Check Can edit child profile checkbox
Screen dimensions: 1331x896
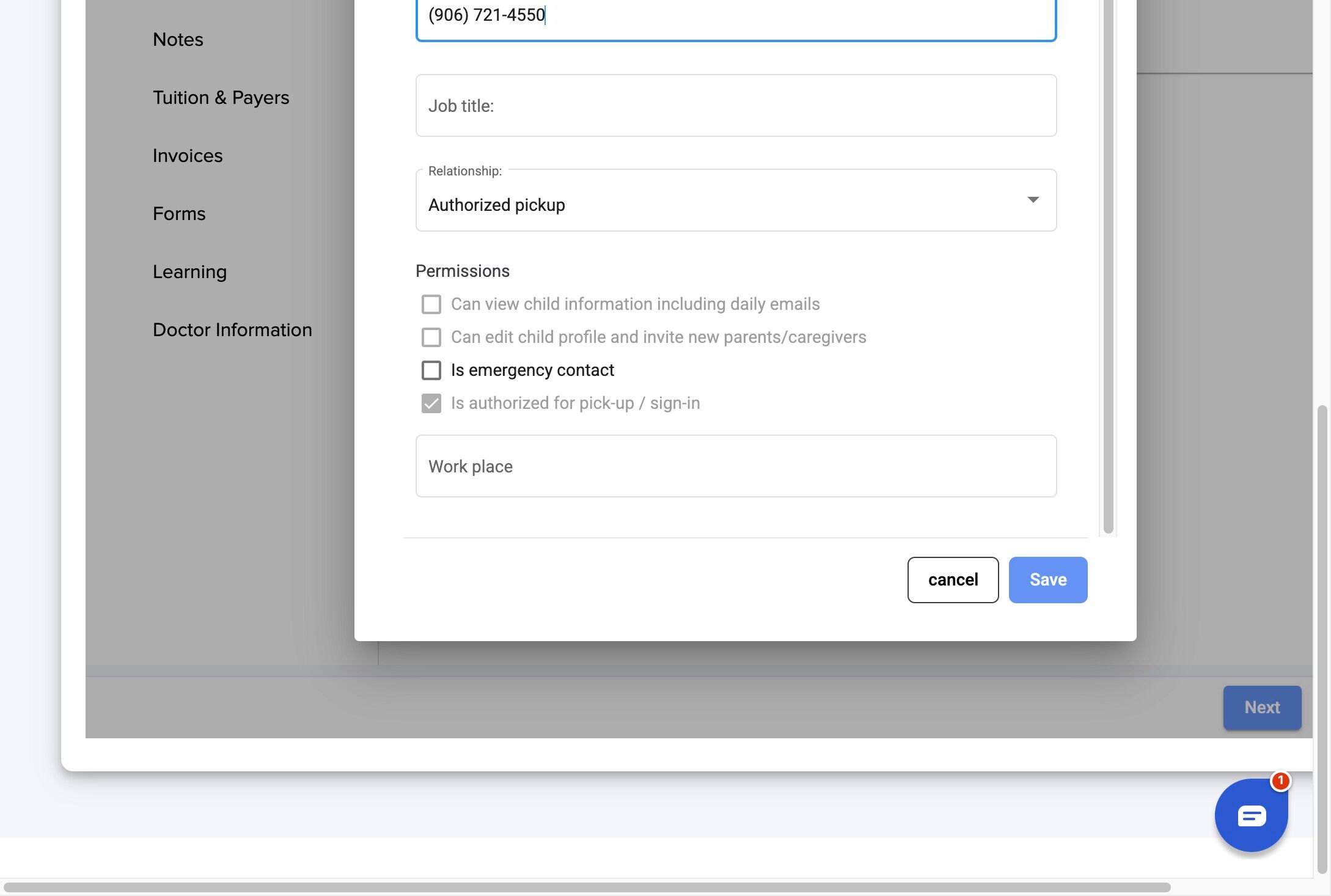click(x=431, y=337)
